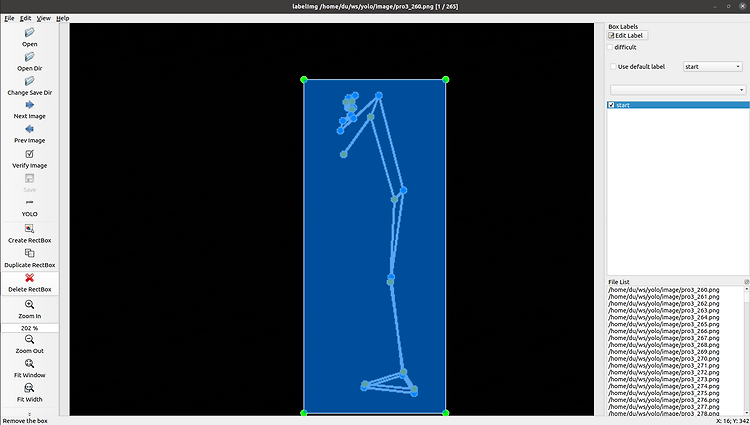The image size is (750, 425).
Task: Expand the empty label filter combo box
Action: pyautogui.click(x=678, y=90)
